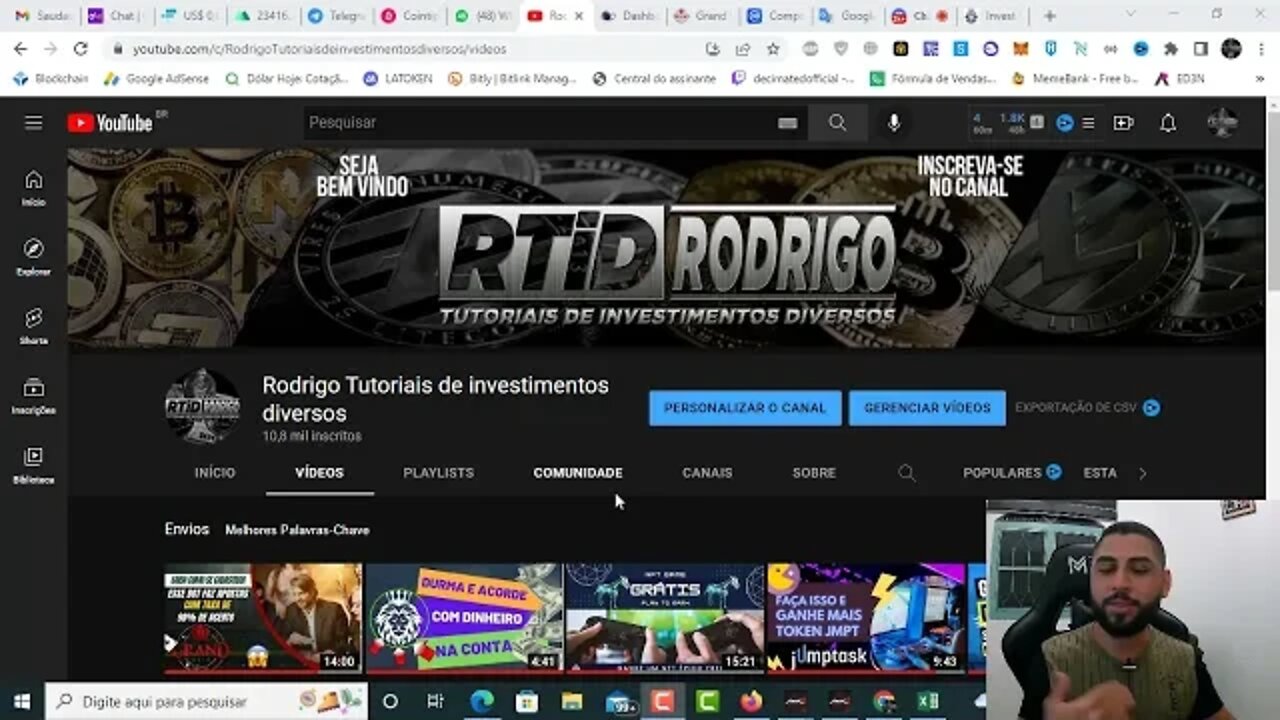Open the SOBRE channel tab
The image size is (1280, 720).
814,473
